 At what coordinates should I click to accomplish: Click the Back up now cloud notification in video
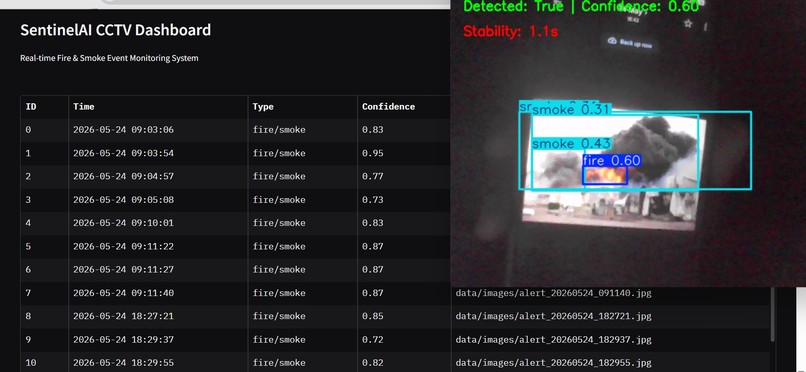(630, 43)
